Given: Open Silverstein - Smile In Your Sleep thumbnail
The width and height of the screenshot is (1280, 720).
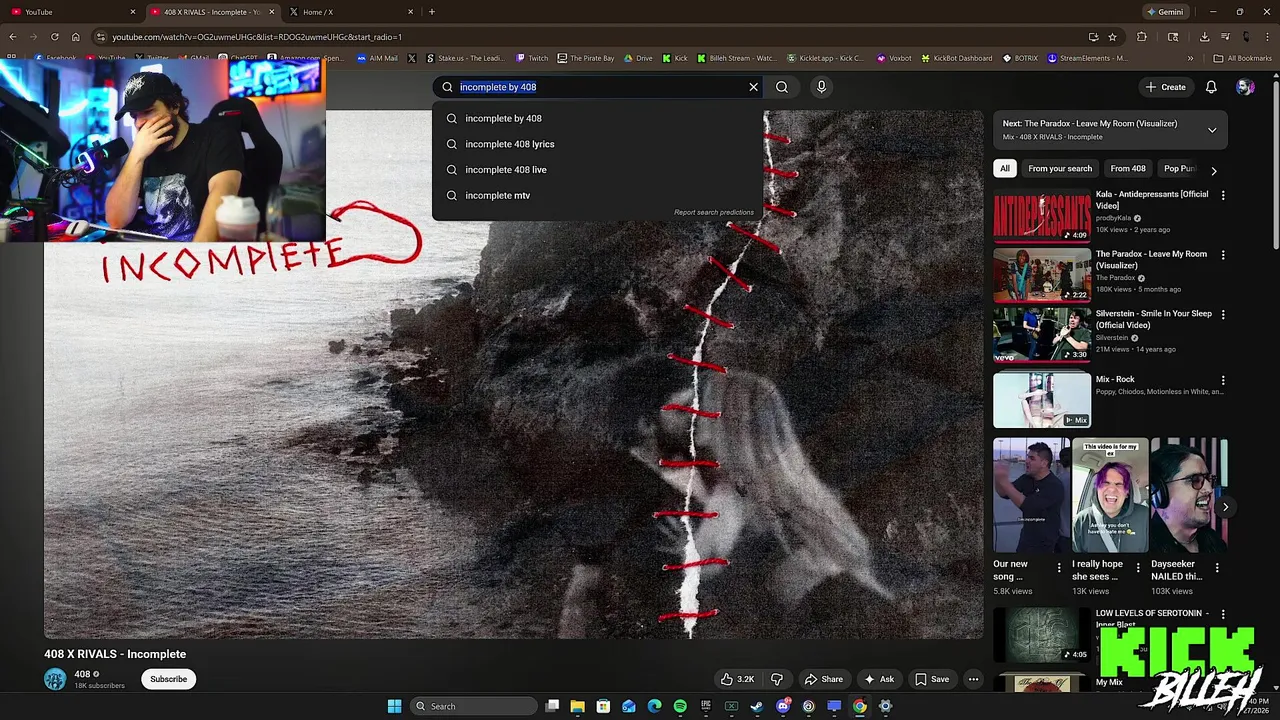Looking at the screenshot, I should pyautogui.click(x=1042, y=335).
